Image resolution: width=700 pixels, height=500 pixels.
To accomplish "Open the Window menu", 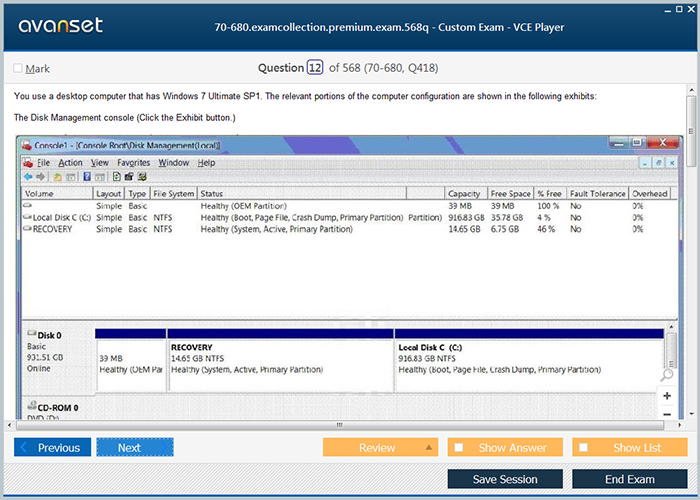I will point(174,163).
